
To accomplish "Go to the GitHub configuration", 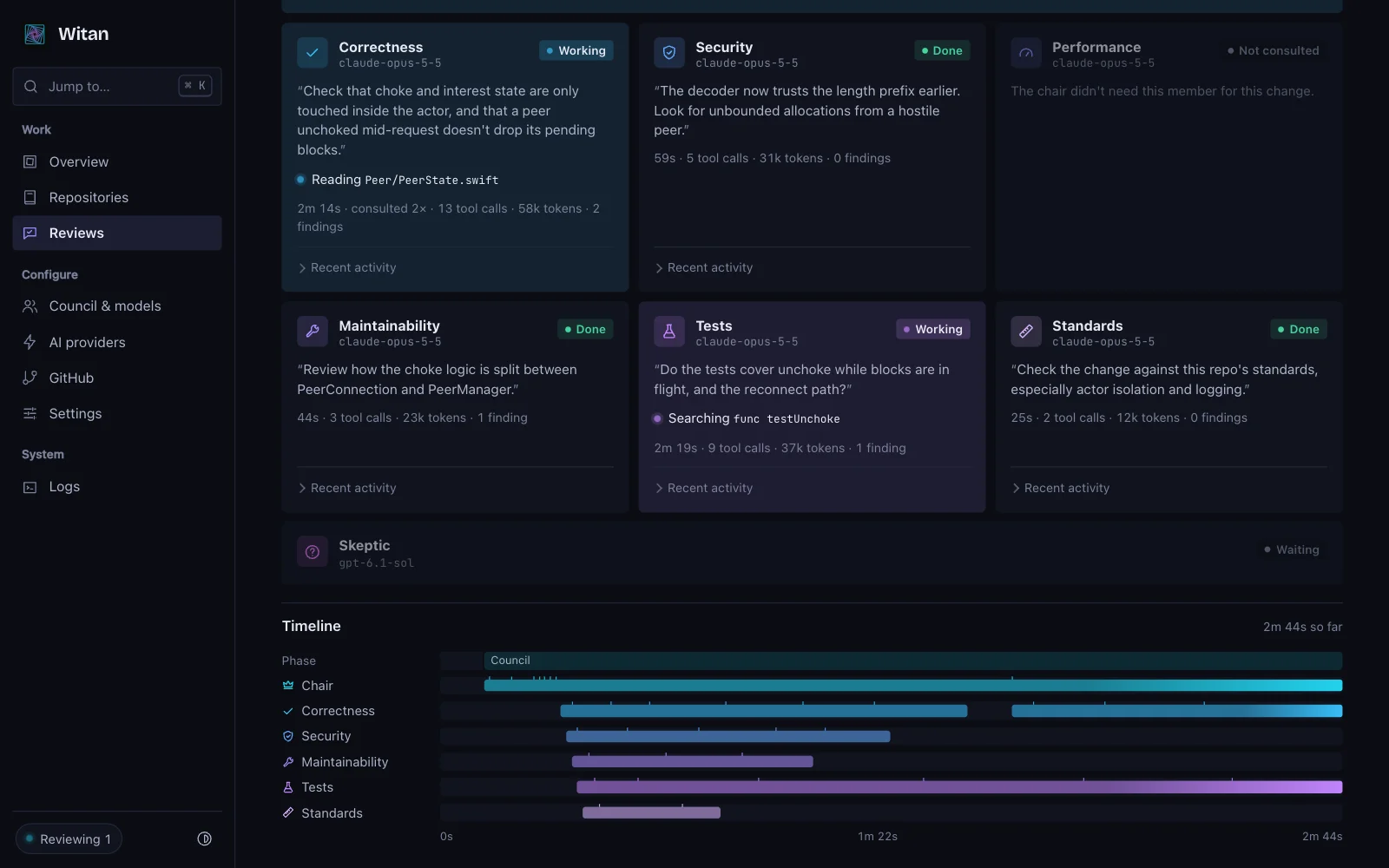I will [117, 378].
